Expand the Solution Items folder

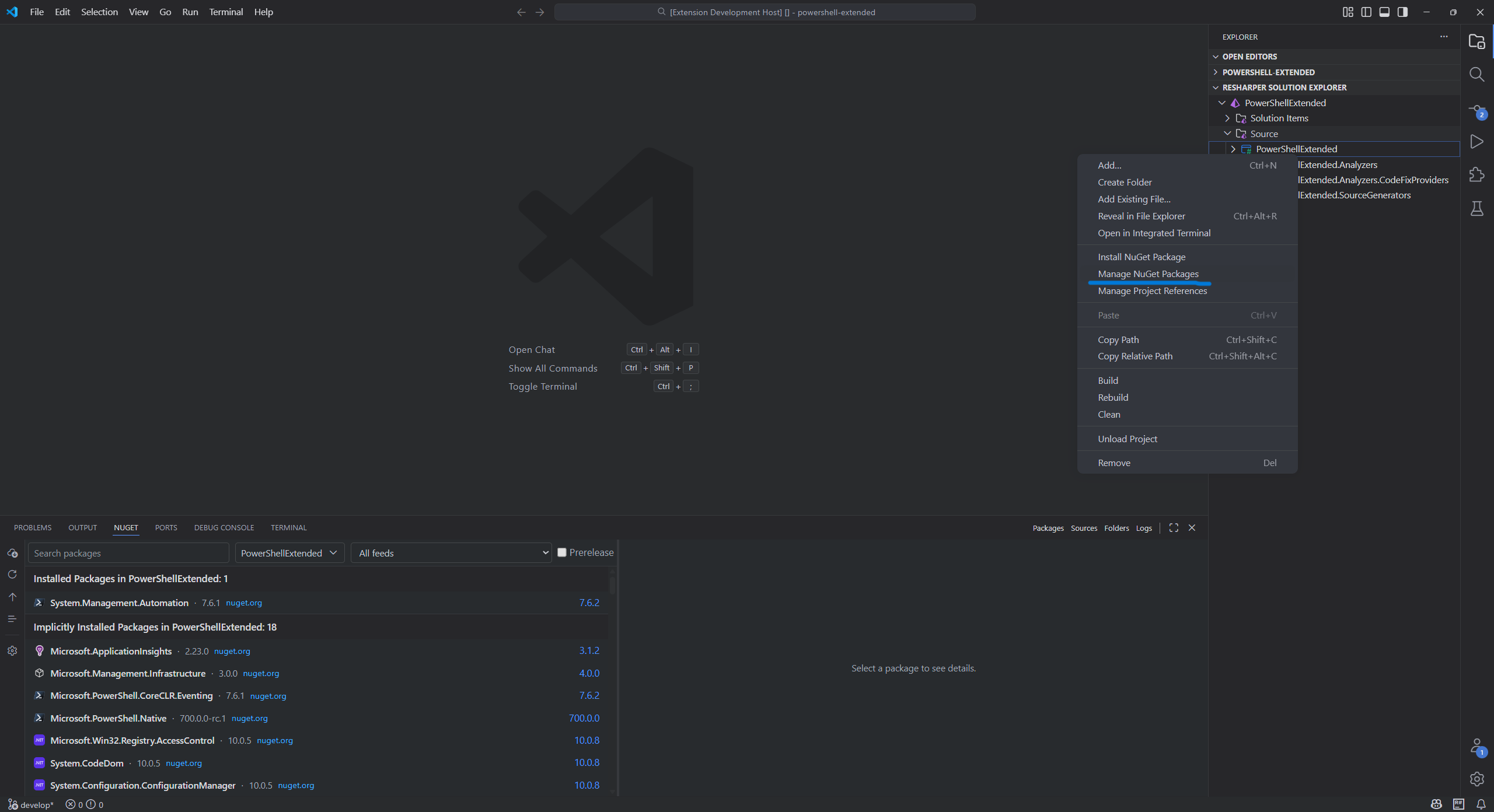point(1227,118)
